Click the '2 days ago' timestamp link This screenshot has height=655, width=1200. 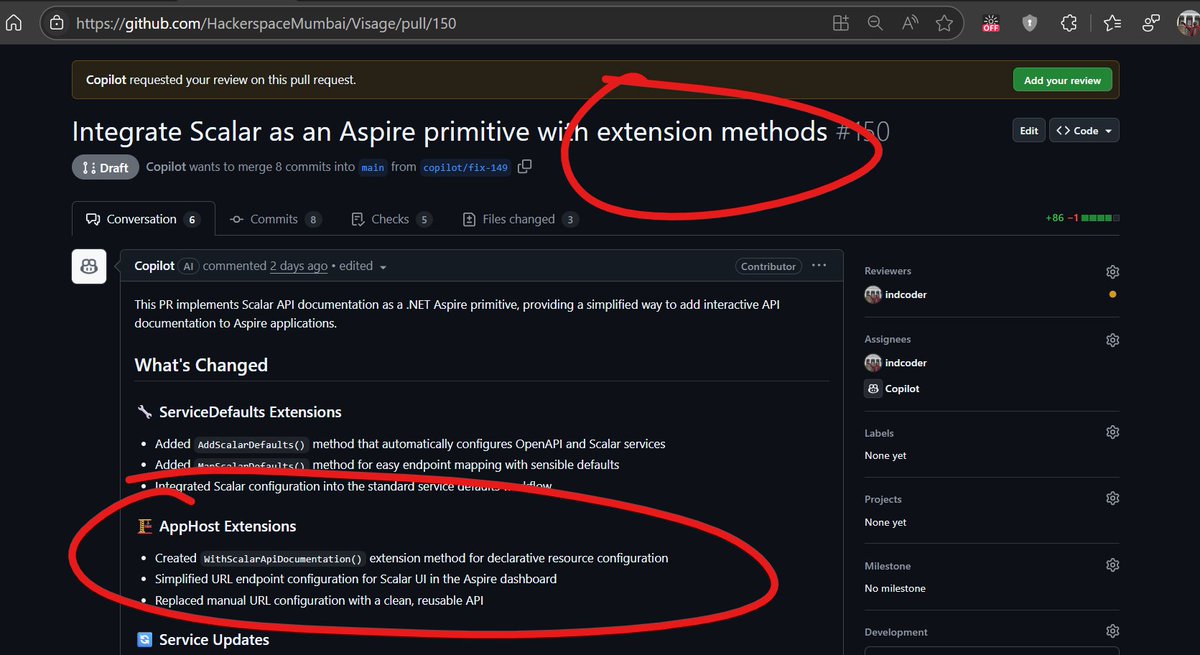[298, 266]
